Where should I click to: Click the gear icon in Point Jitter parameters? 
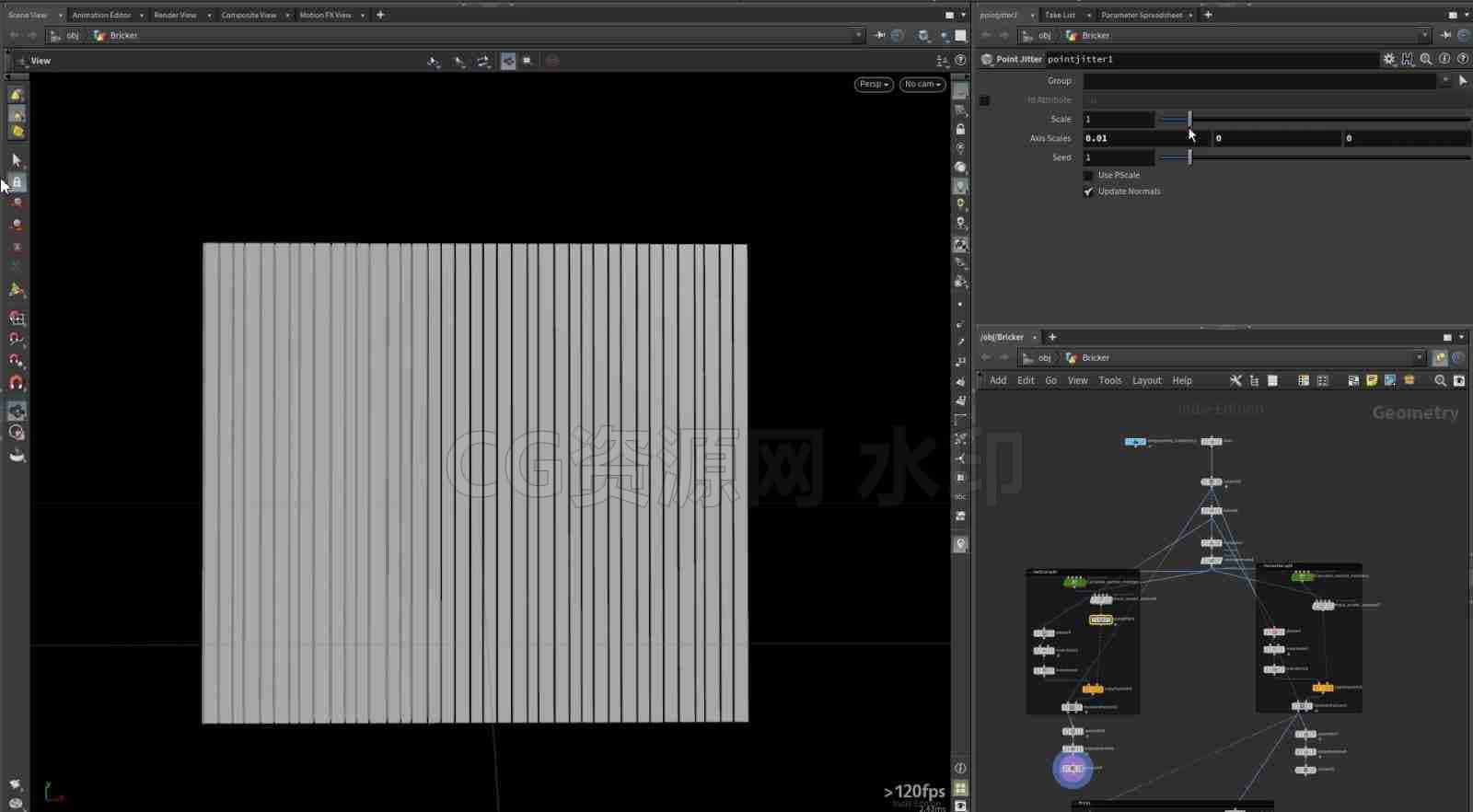coord(1389,59)
